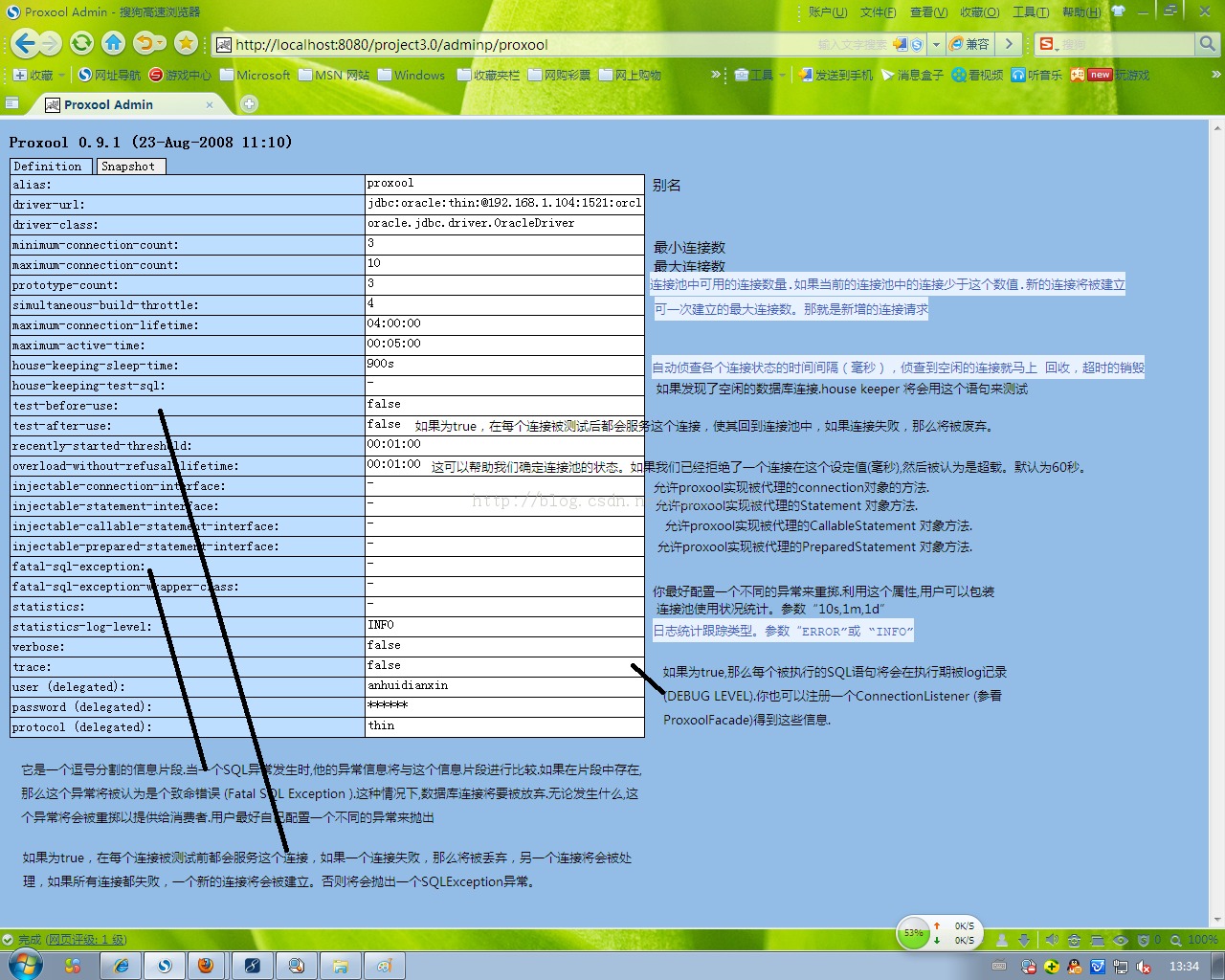Viewport: 1225px width, 980px height.
Task: Click the driver-url value jdbc:oracle:thin
Action: (x=504, y=203)
